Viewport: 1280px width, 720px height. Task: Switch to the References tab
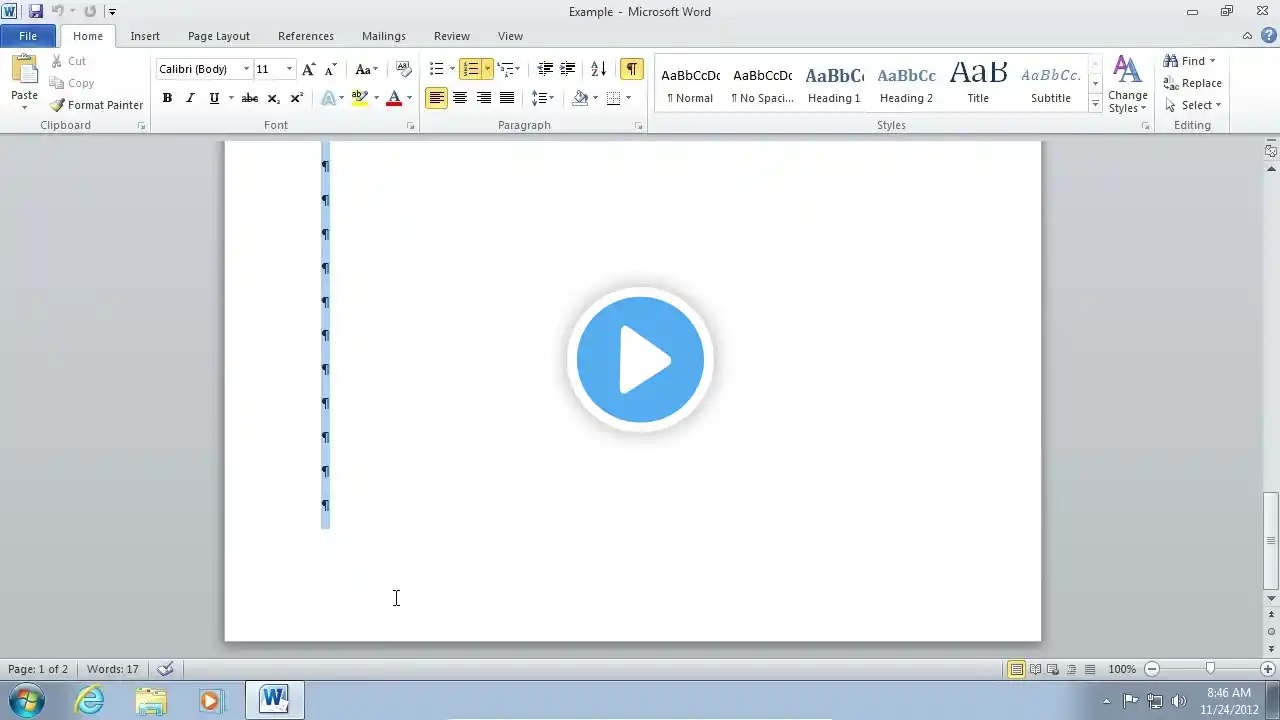click(x=306, y=36)
